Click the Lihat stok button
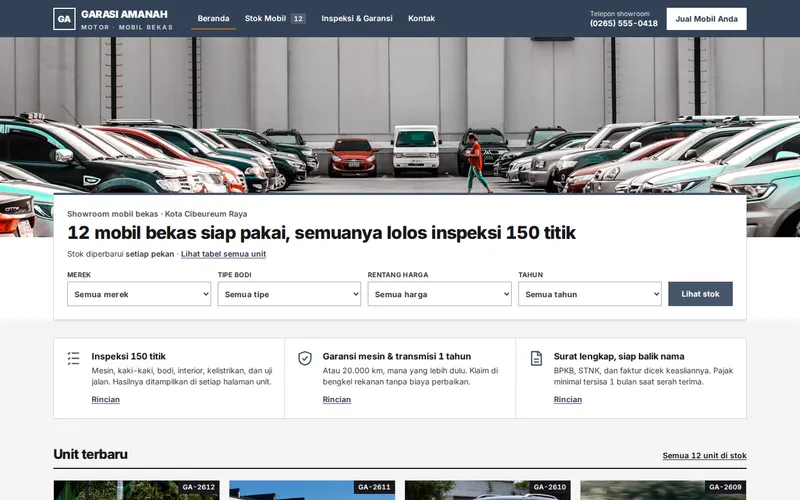 tap(700, 294)
